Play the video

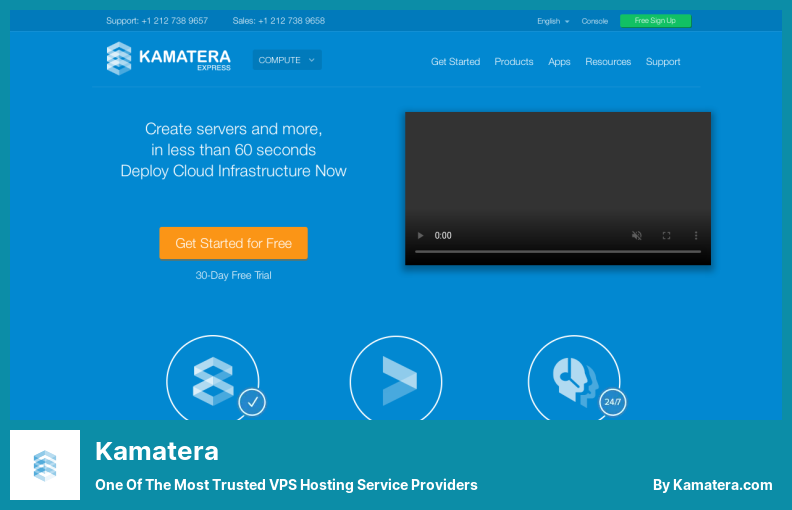click(420, 236)
